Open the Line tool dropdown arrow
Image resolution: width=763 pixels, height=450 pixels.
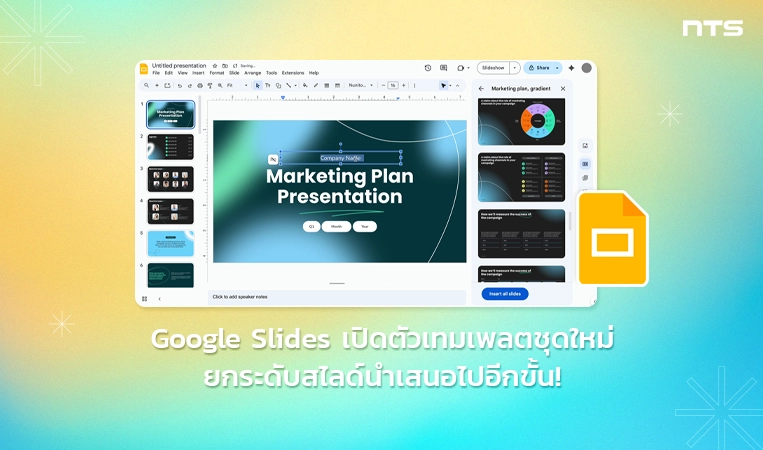click(295, 86)
